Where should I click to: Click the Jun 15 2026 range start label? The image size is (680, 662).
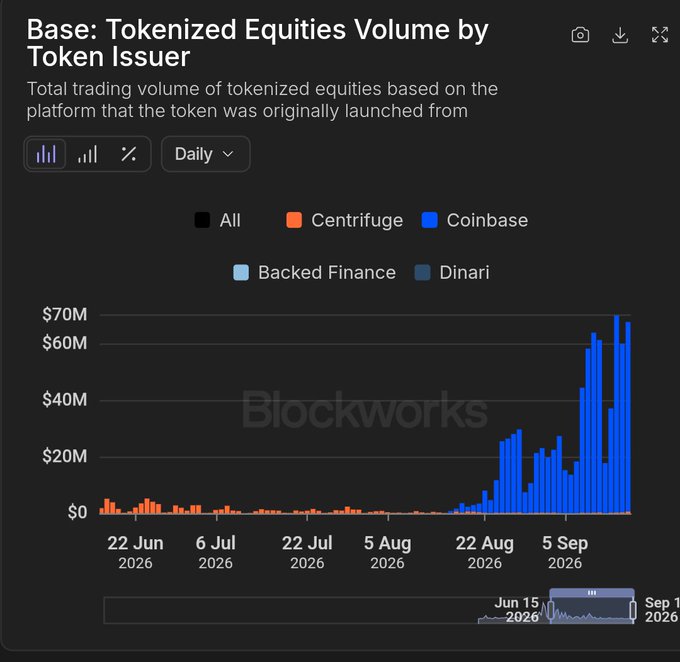pos(517,610)
